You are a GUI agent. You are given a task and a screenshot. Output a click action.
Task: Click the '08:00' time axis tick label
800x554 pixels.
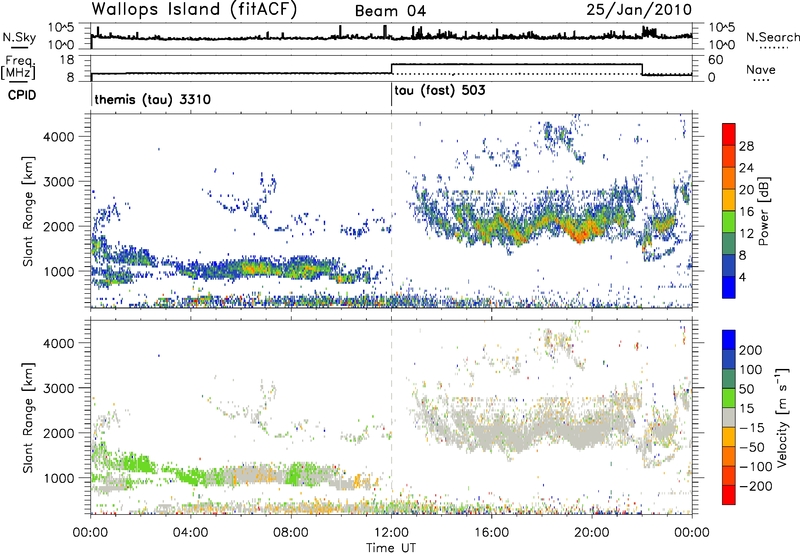(x=291, y=533)
